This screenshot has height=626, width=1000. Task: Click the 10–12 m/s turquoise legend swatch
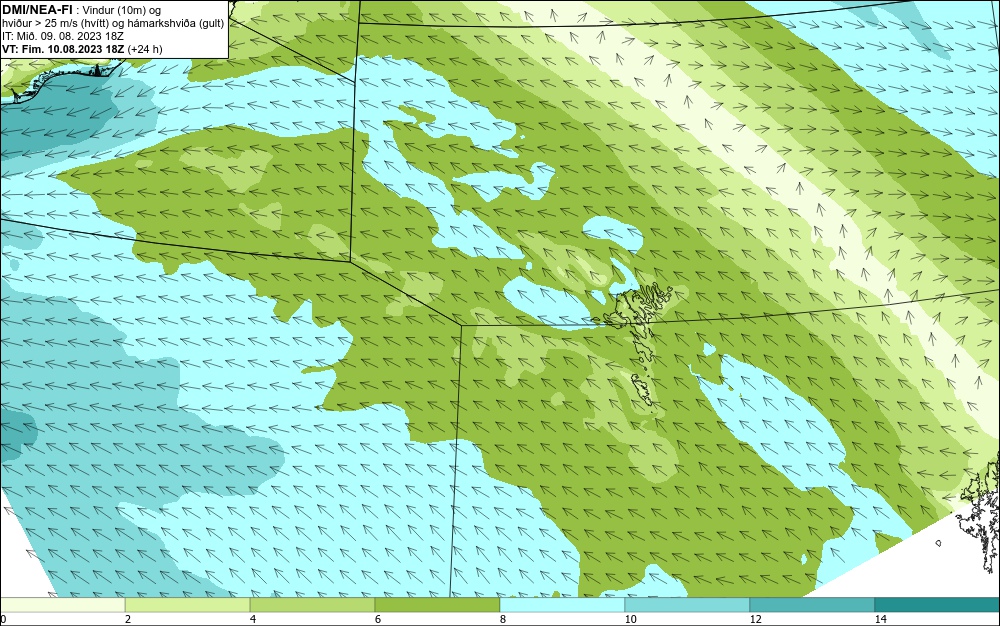pyautogui.click(x=688, y=605)
